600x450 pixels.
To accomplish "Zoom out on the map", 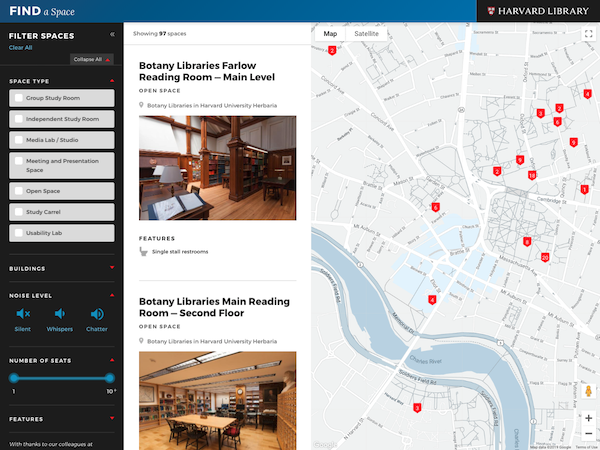I will point(588,436).
